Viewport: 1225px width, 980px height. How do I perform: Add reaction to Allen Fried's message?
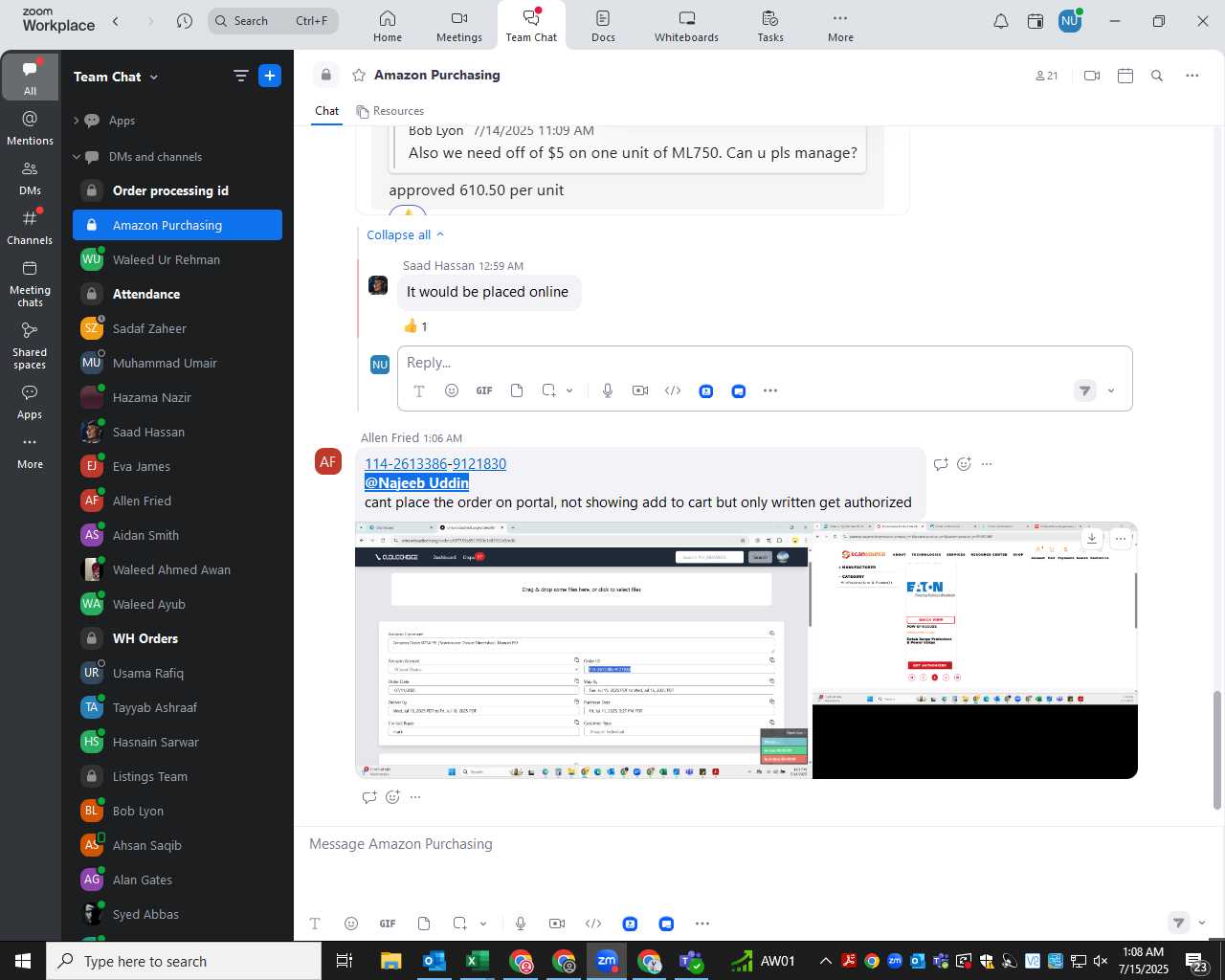(964, 464)
